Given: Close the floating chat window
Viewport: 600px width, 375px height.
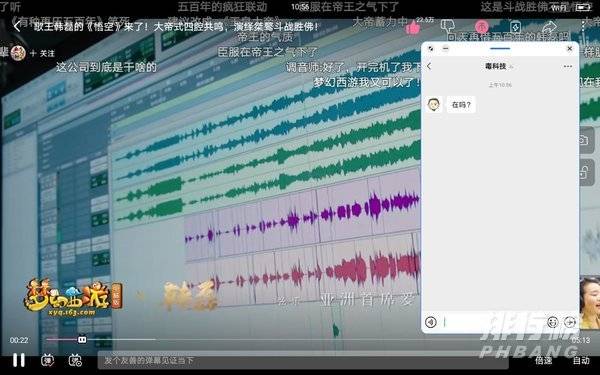Looking at the screenshot, I should 570,49.
